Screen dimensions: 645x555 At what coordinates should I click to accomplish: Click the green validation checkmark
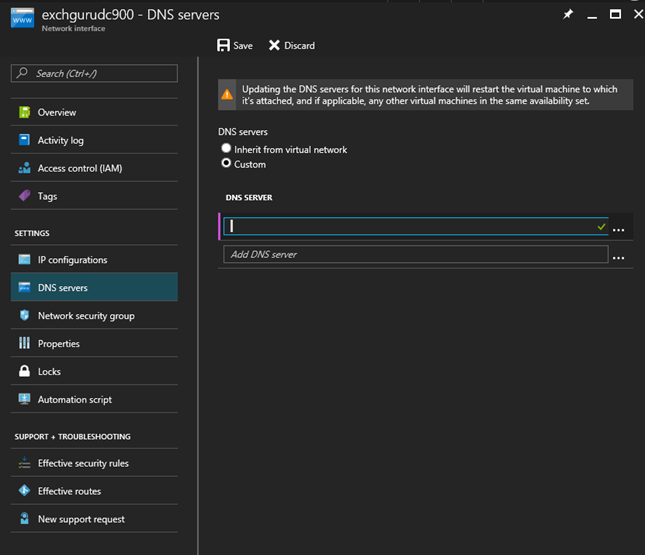coord(601,226)
